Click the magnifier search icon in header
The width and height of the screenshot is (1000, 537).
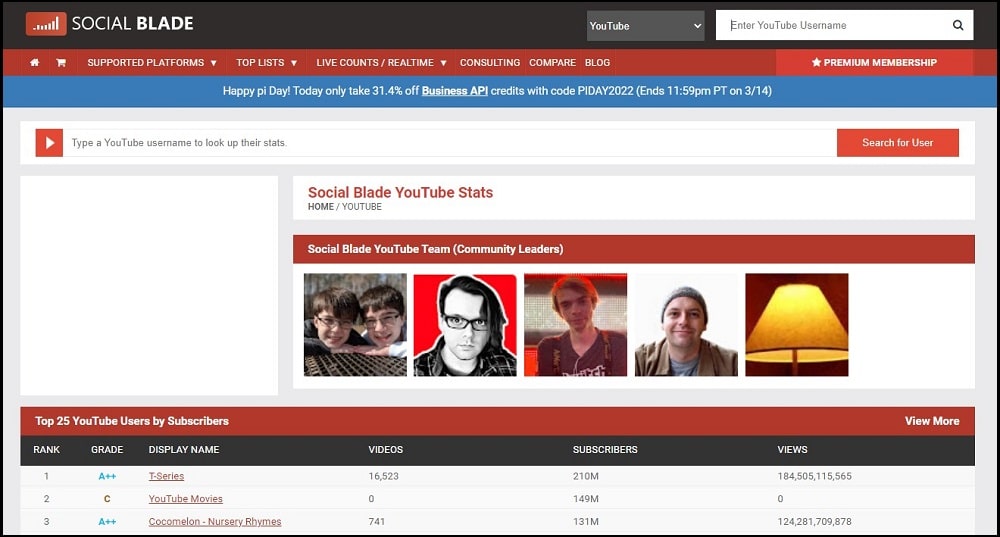click(958, 25)
